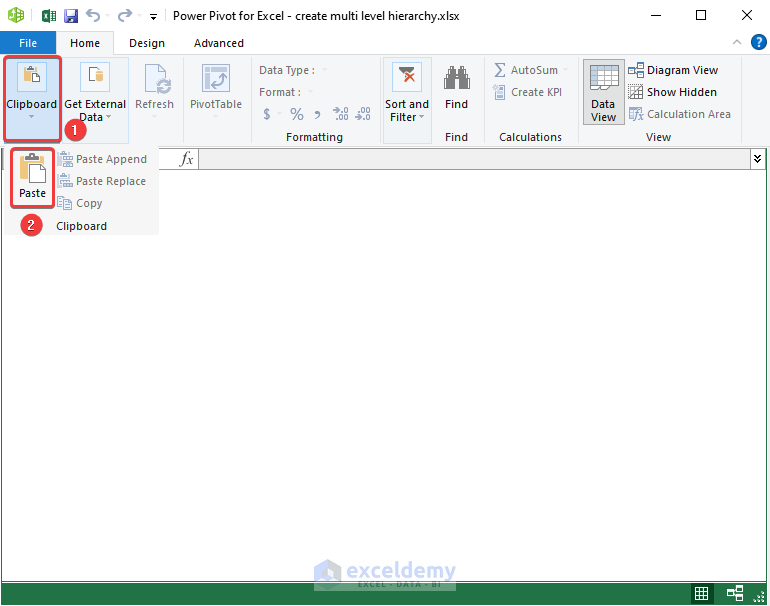The width and height of the screenshot is (770, 606).
Task: Toggle Show Hidden
Action: coord(672,92)
